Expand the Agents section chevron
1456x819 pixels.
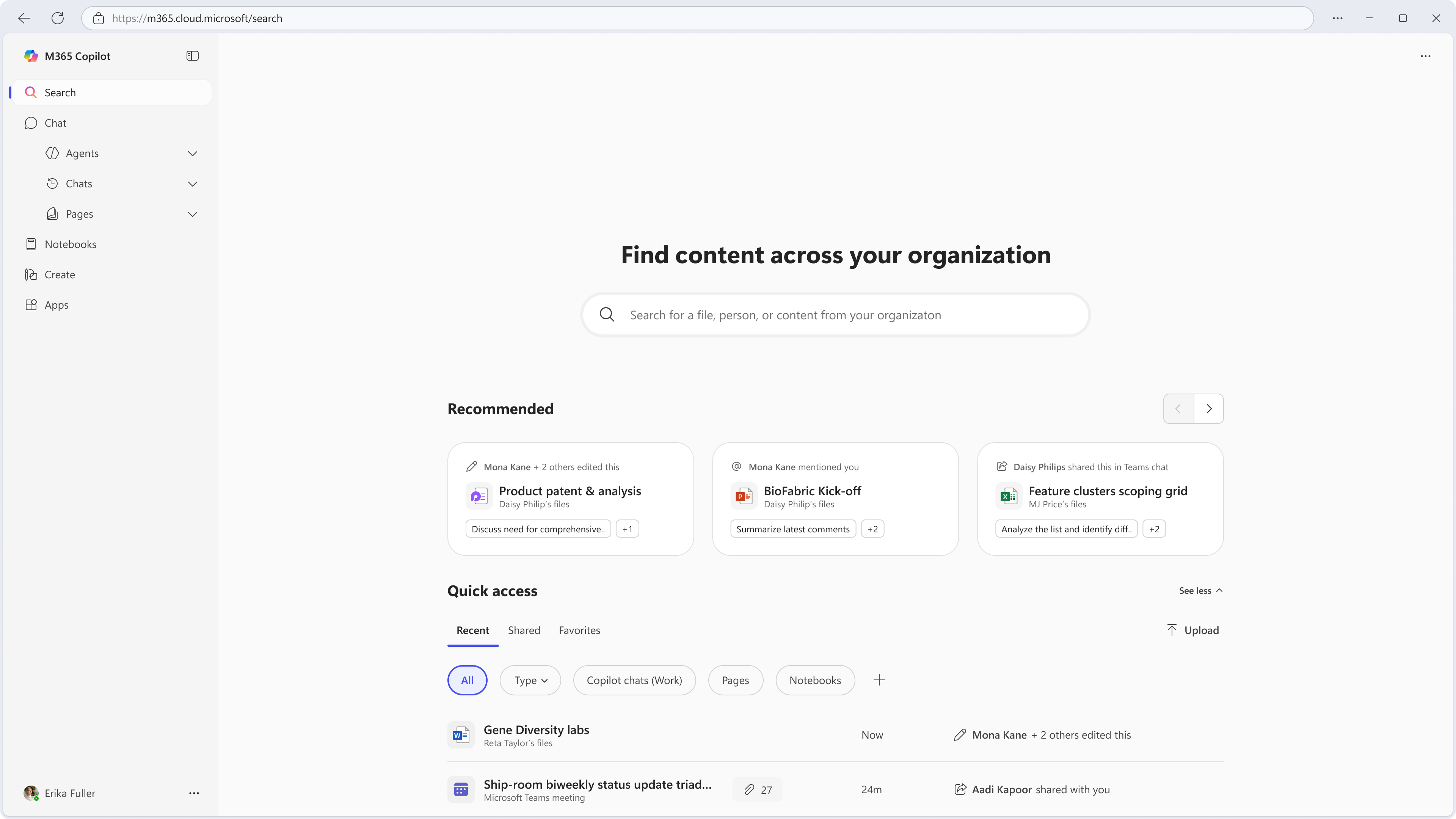coord(192,154)
